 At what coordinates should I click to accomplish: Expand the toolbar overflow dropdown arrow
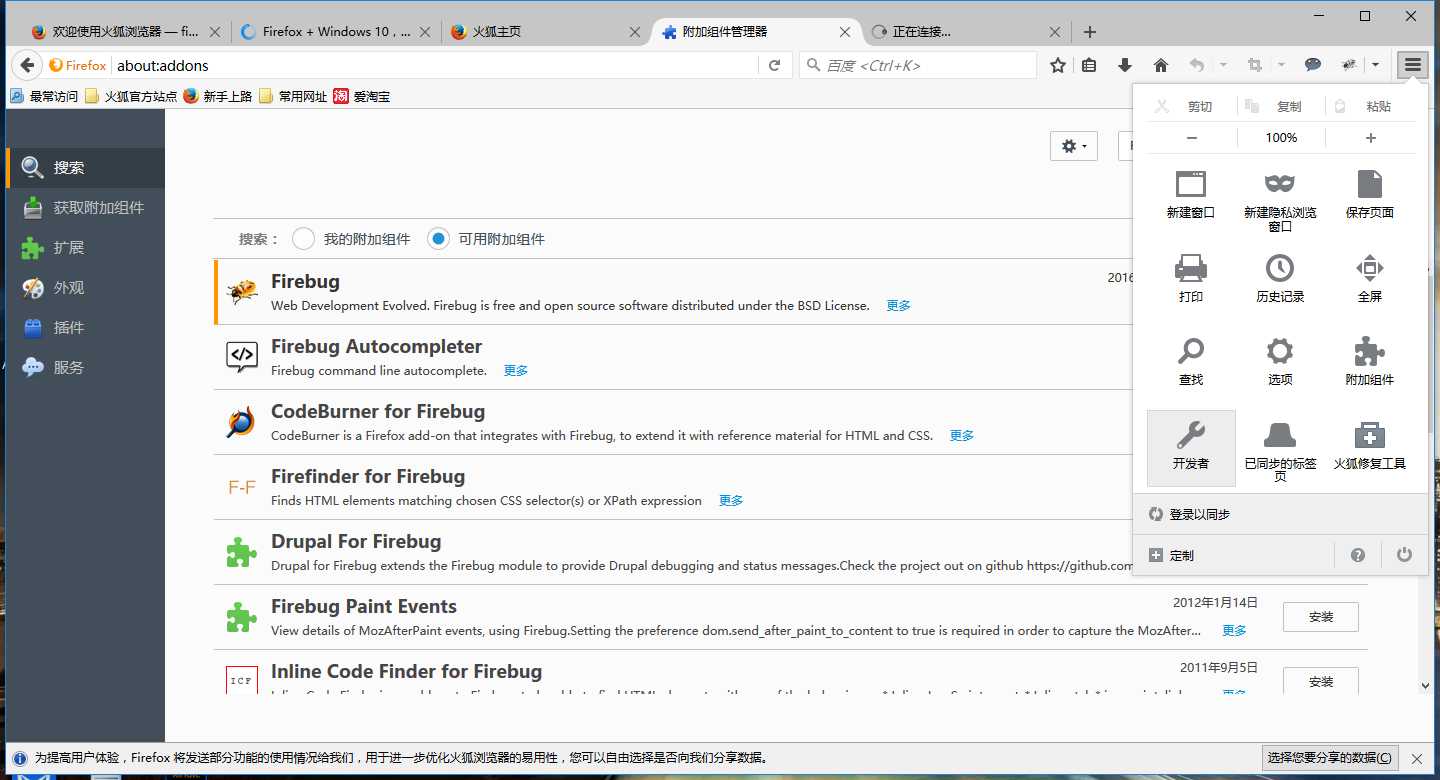click(1376, 65)
